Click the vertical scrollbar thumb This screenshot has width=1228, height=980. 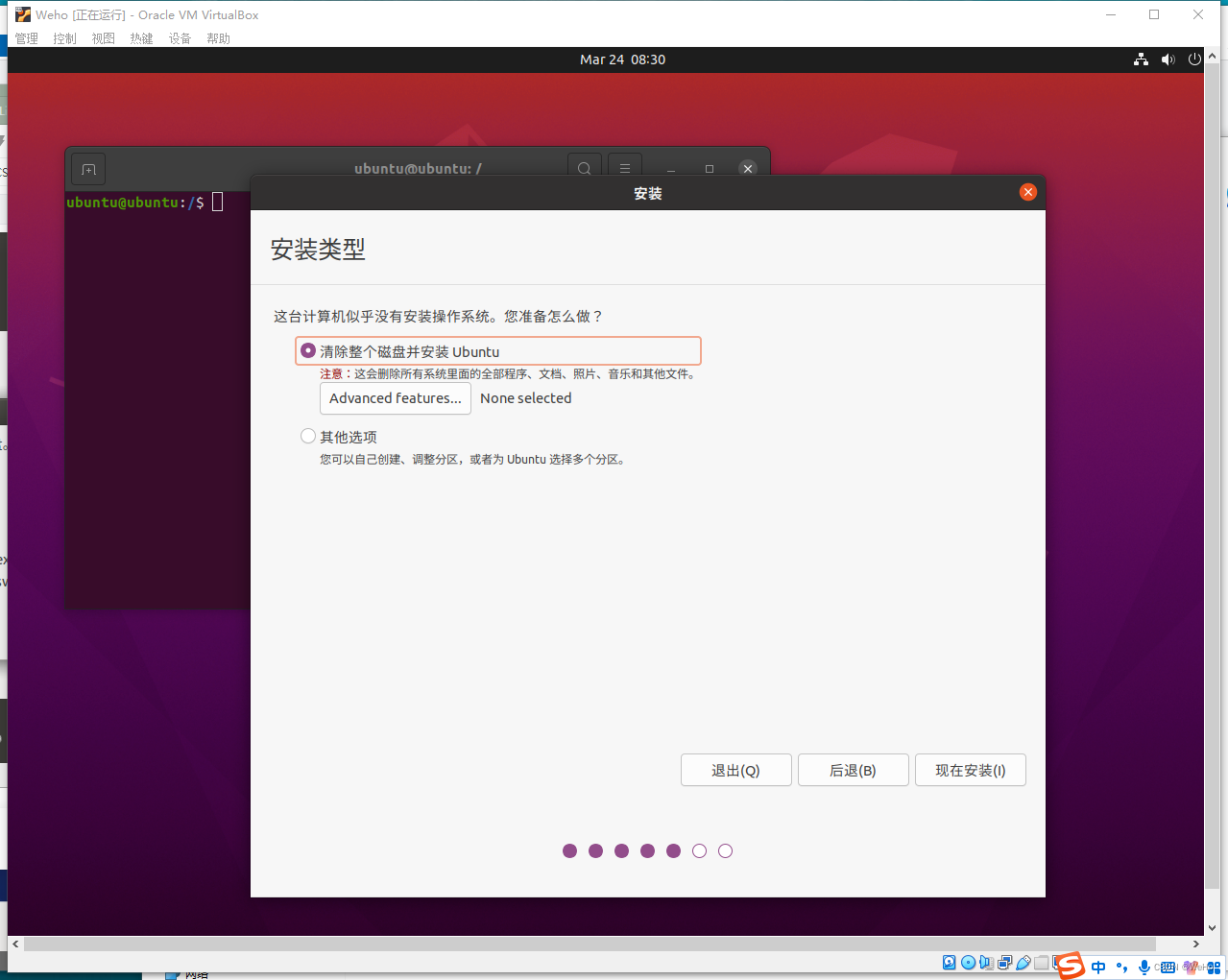1212,475
